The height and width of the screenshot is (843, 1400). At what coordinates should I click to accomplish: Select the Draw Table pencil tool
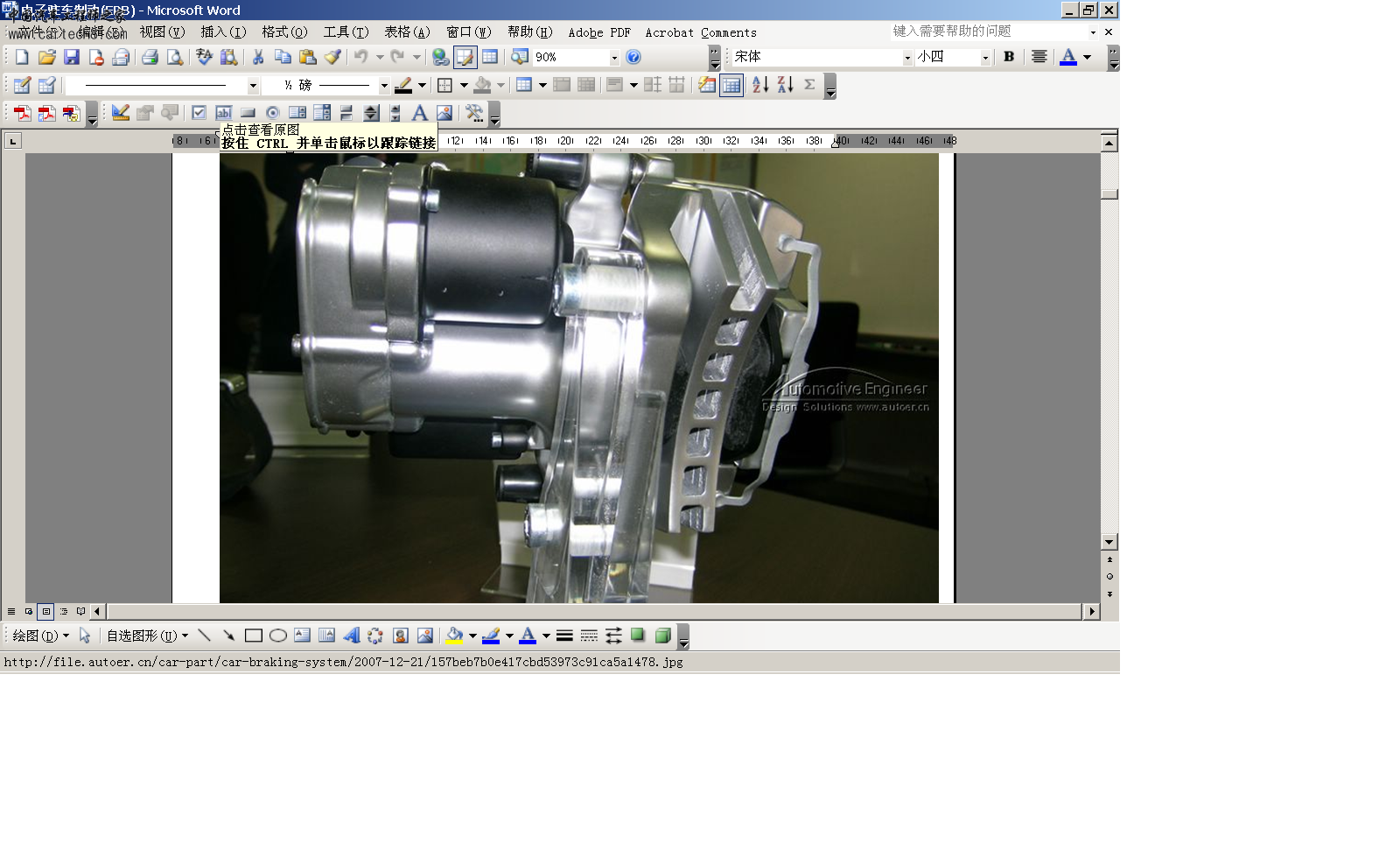tap(22, 85)
